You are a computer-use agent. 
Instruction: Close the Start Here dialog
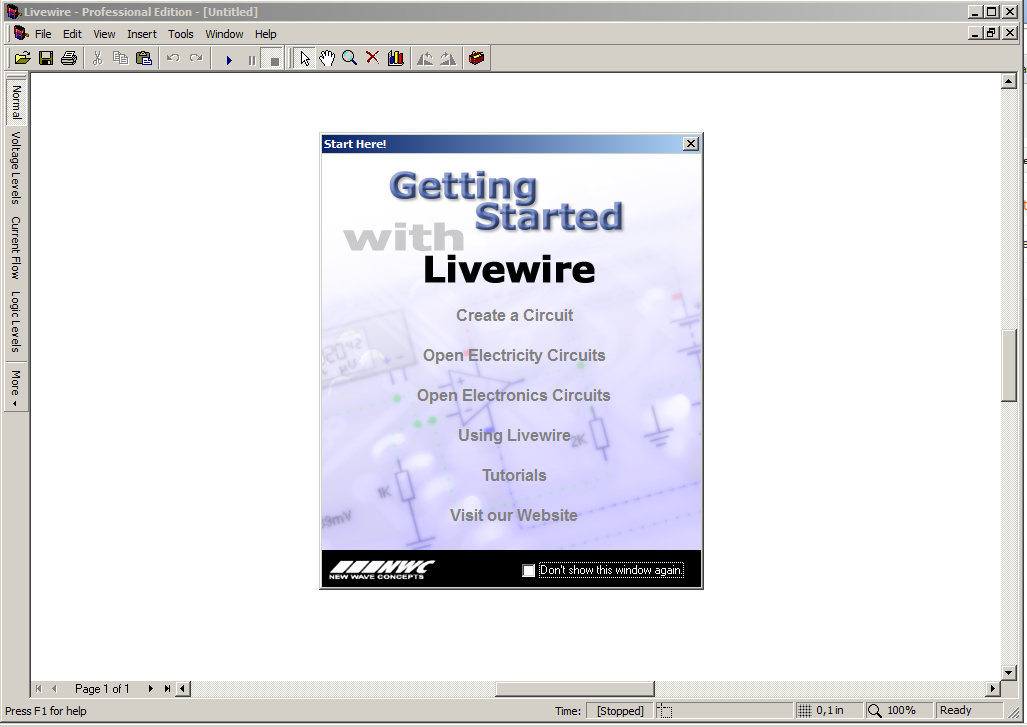click(x=690, y=143)
